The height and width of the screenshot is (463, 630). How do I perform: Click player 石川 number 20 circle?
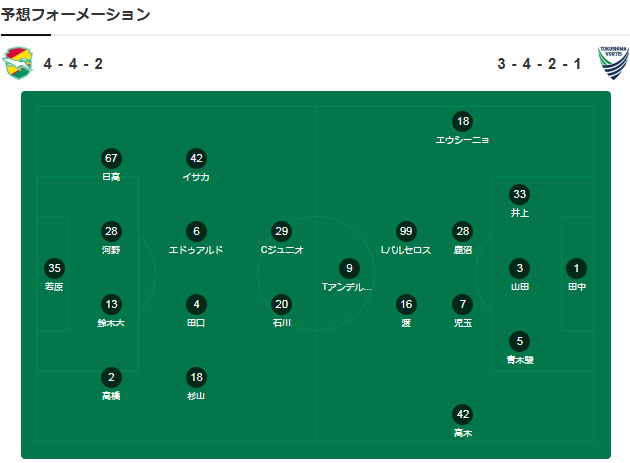pos(281,304)
